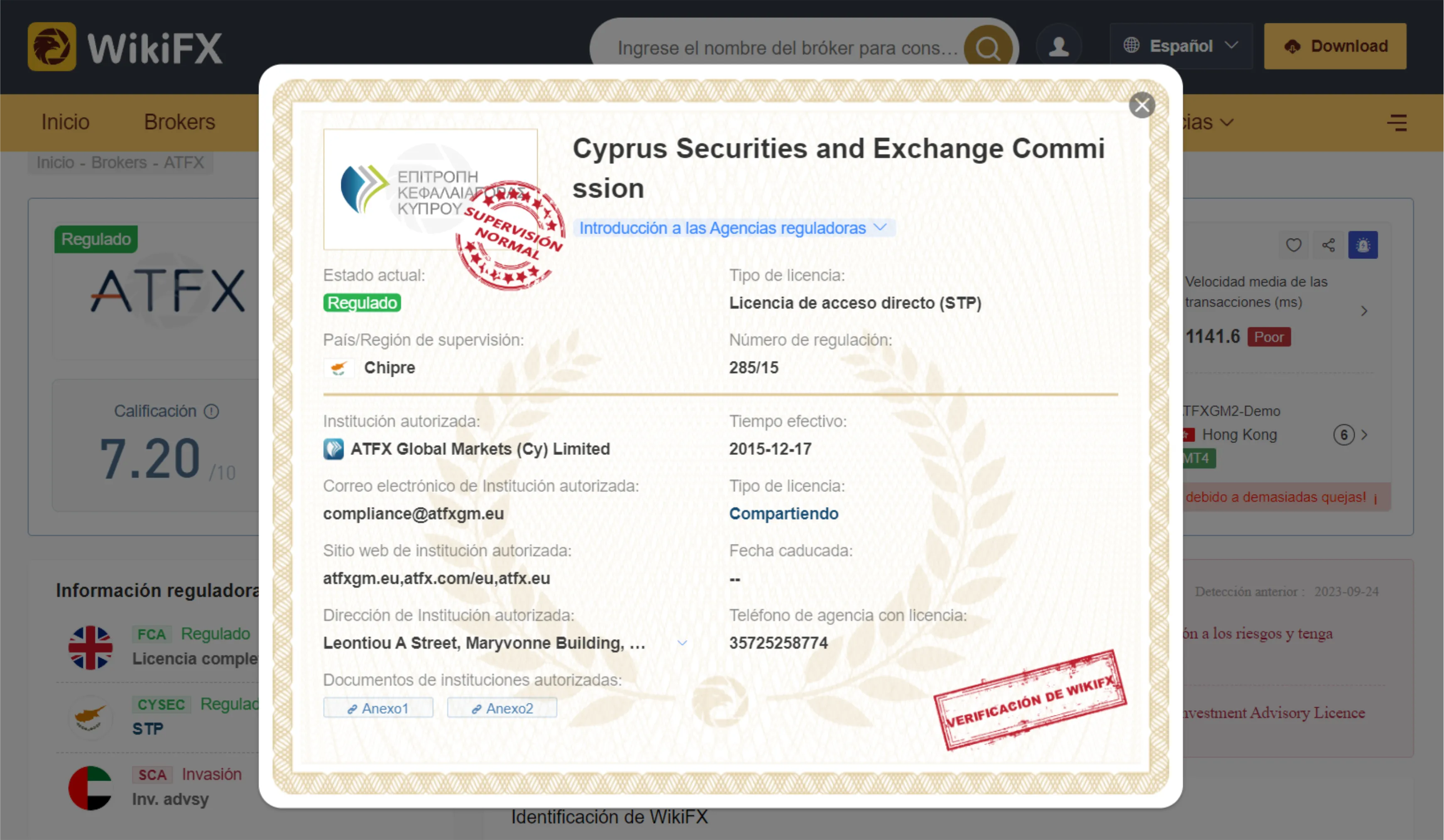Click the red Poor speed badge
Image resolution: width=1444 pixels, height=840 pixels.
[1269, 337]
